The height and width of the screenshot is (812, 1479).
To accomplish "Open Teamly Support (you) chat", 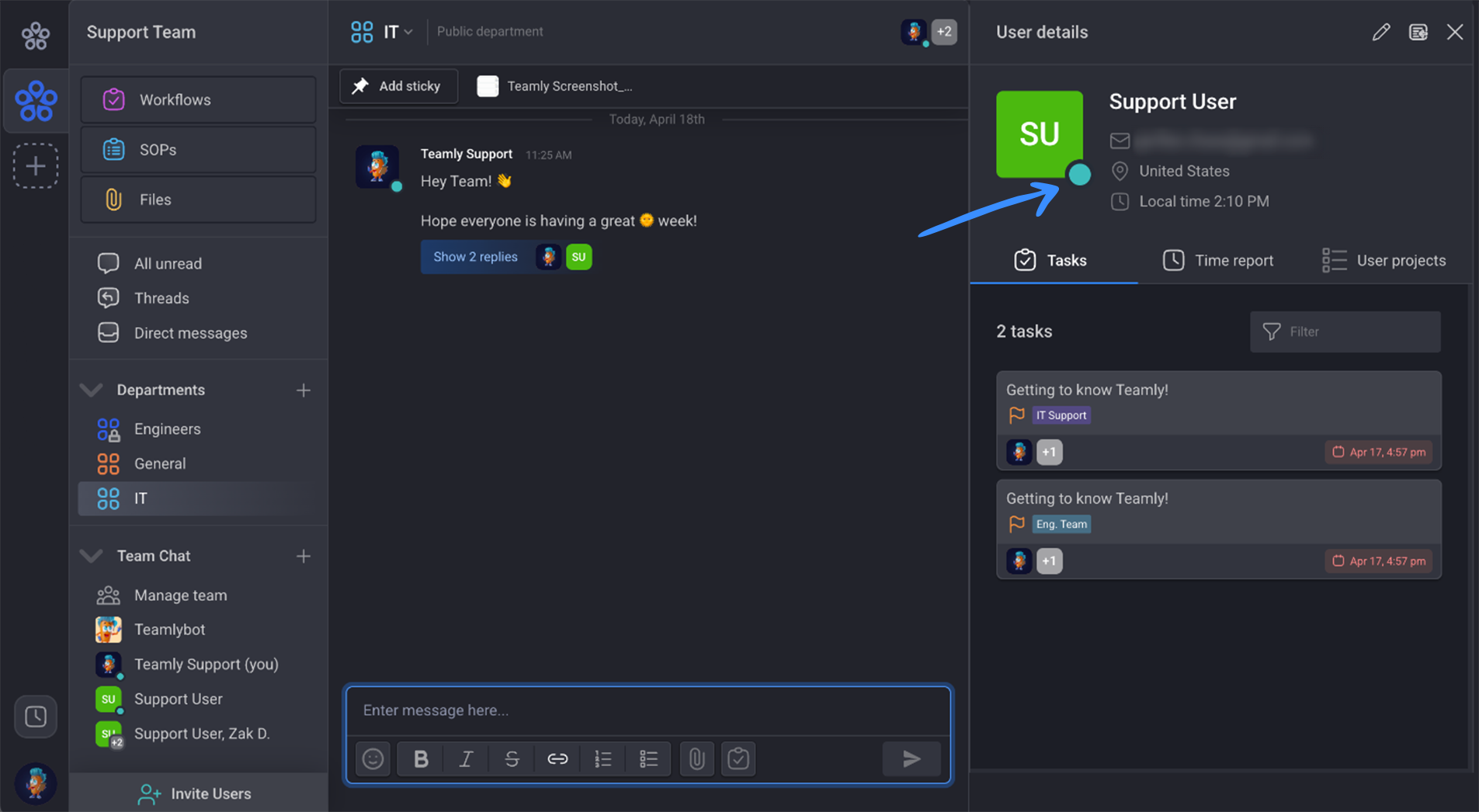I will pyautogui.click(x=206, y=665).
